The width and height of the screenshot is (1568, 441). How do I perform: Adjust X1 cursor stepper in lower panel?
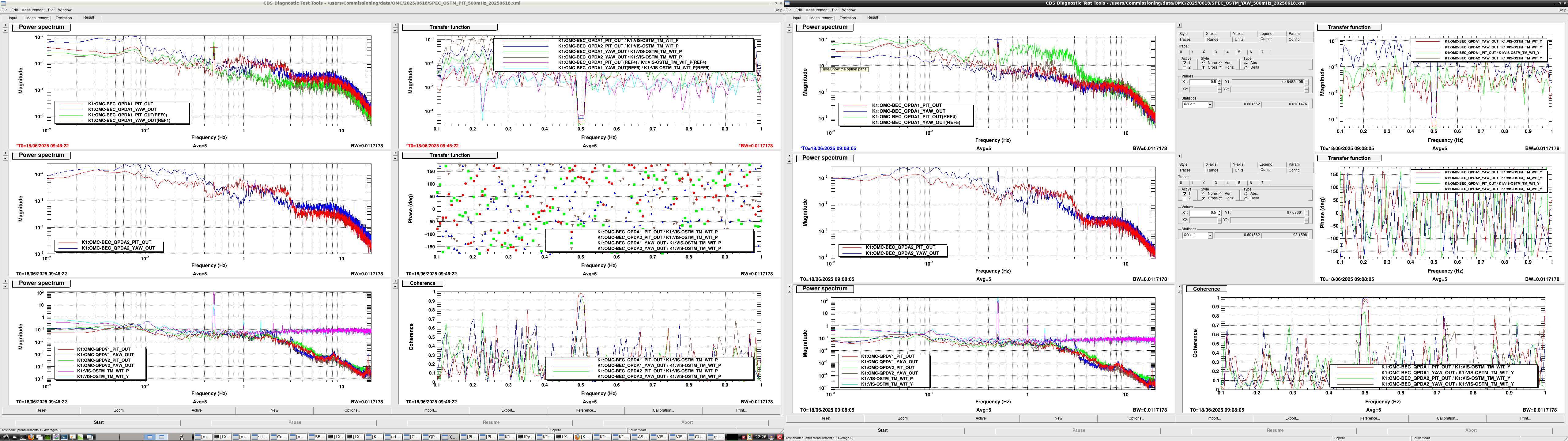[1219, 213]
